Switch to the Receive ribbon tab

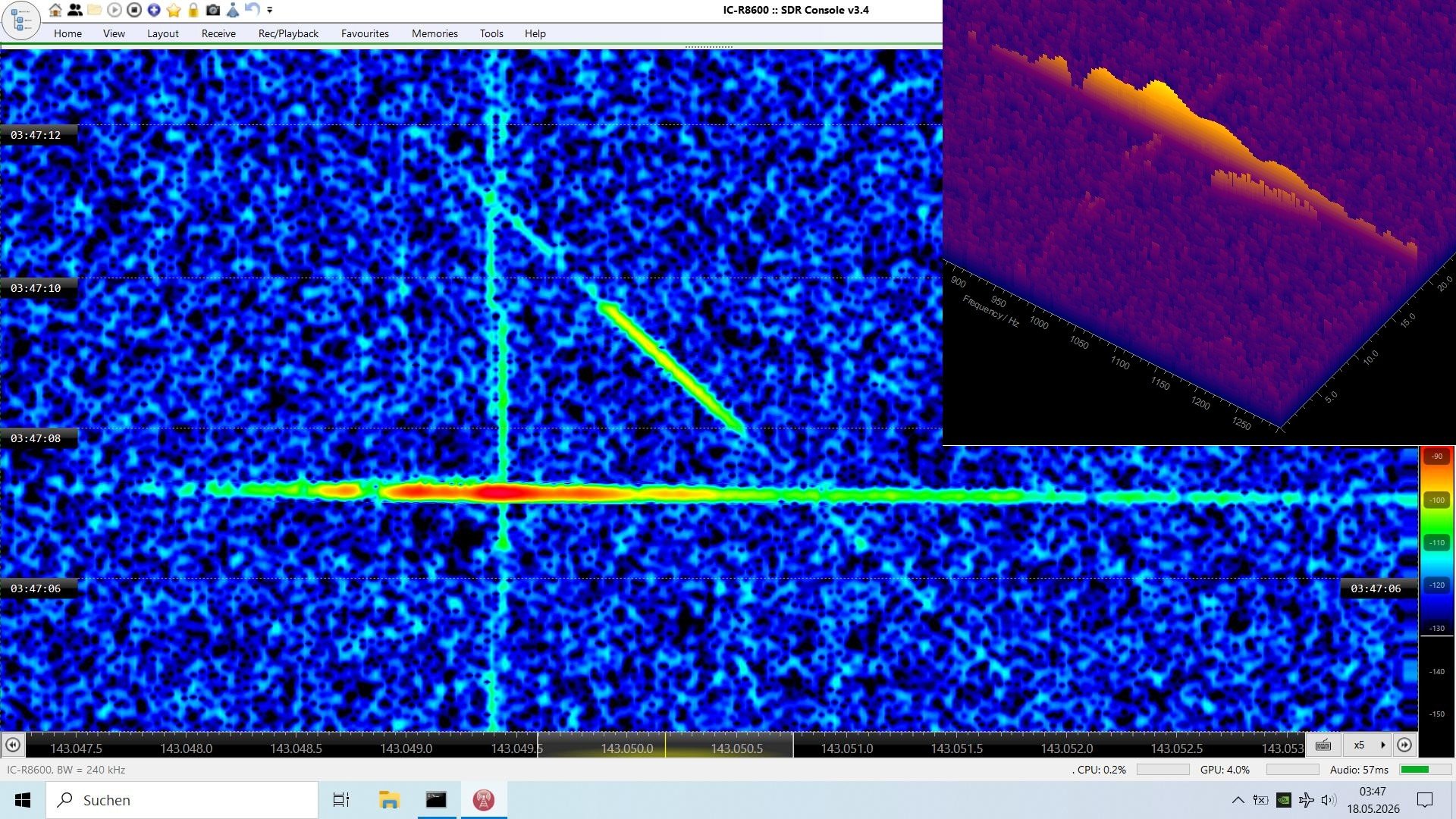(x=218, y=33)
